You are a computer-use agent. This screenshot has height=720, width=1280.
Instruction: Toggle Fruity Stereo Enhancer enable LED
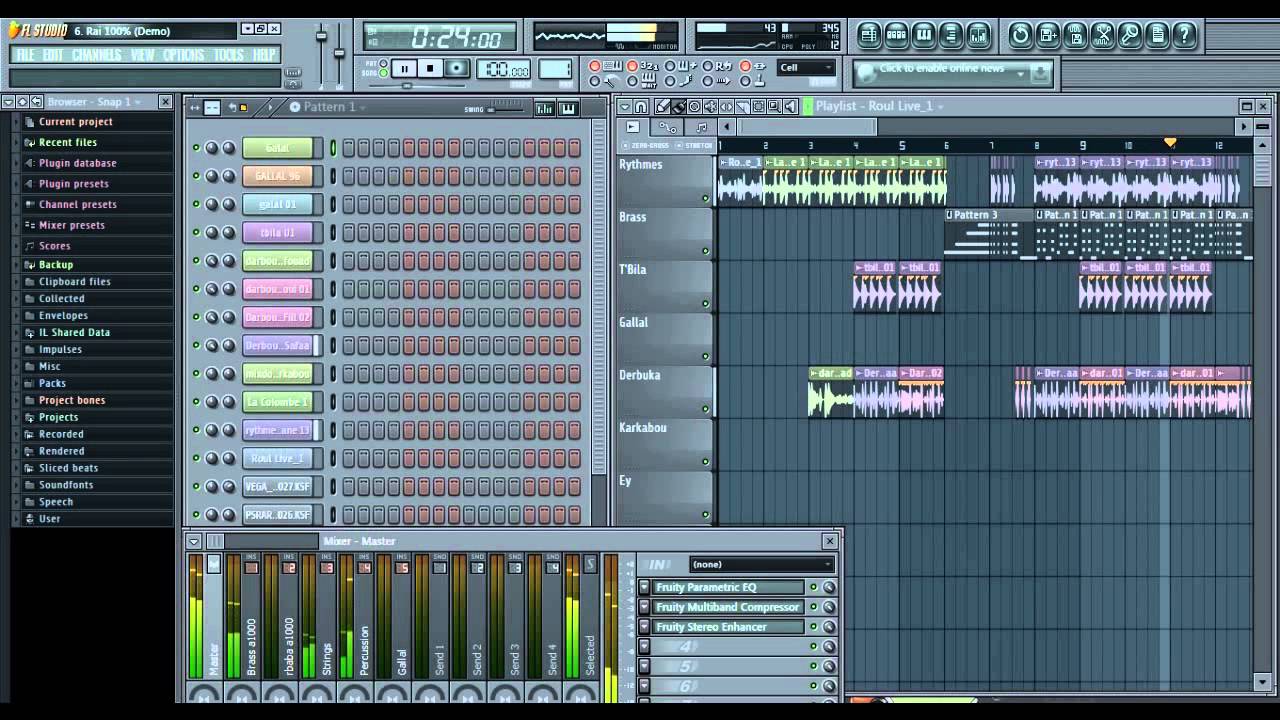click(813, 627)
